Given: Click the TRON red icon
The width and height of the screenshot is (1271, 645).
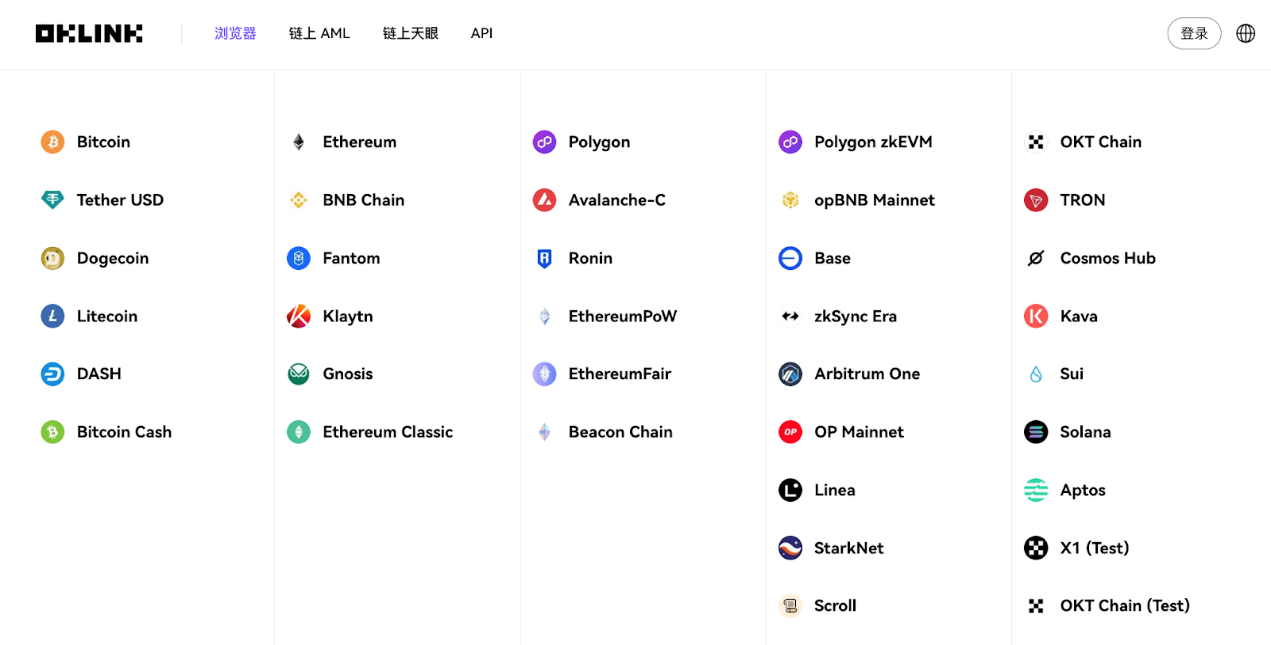Looking at the screenshot, I should coord(1036,200).
